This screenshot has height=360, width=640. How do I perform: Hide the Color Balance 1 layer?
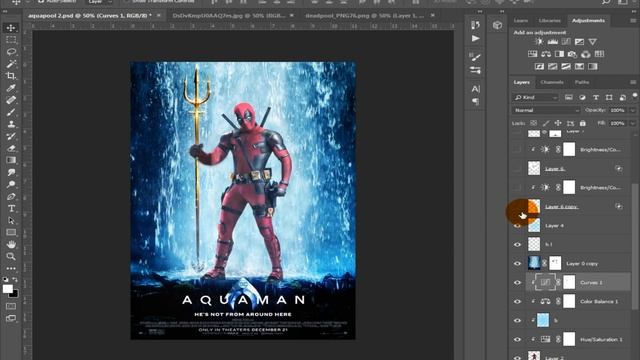tap(518, 301)
